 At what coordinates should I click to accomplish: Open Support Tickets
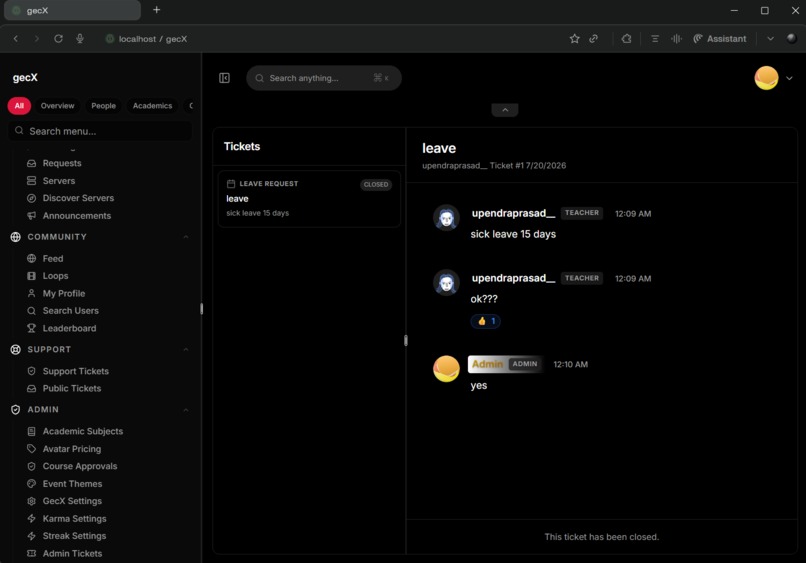76,371
